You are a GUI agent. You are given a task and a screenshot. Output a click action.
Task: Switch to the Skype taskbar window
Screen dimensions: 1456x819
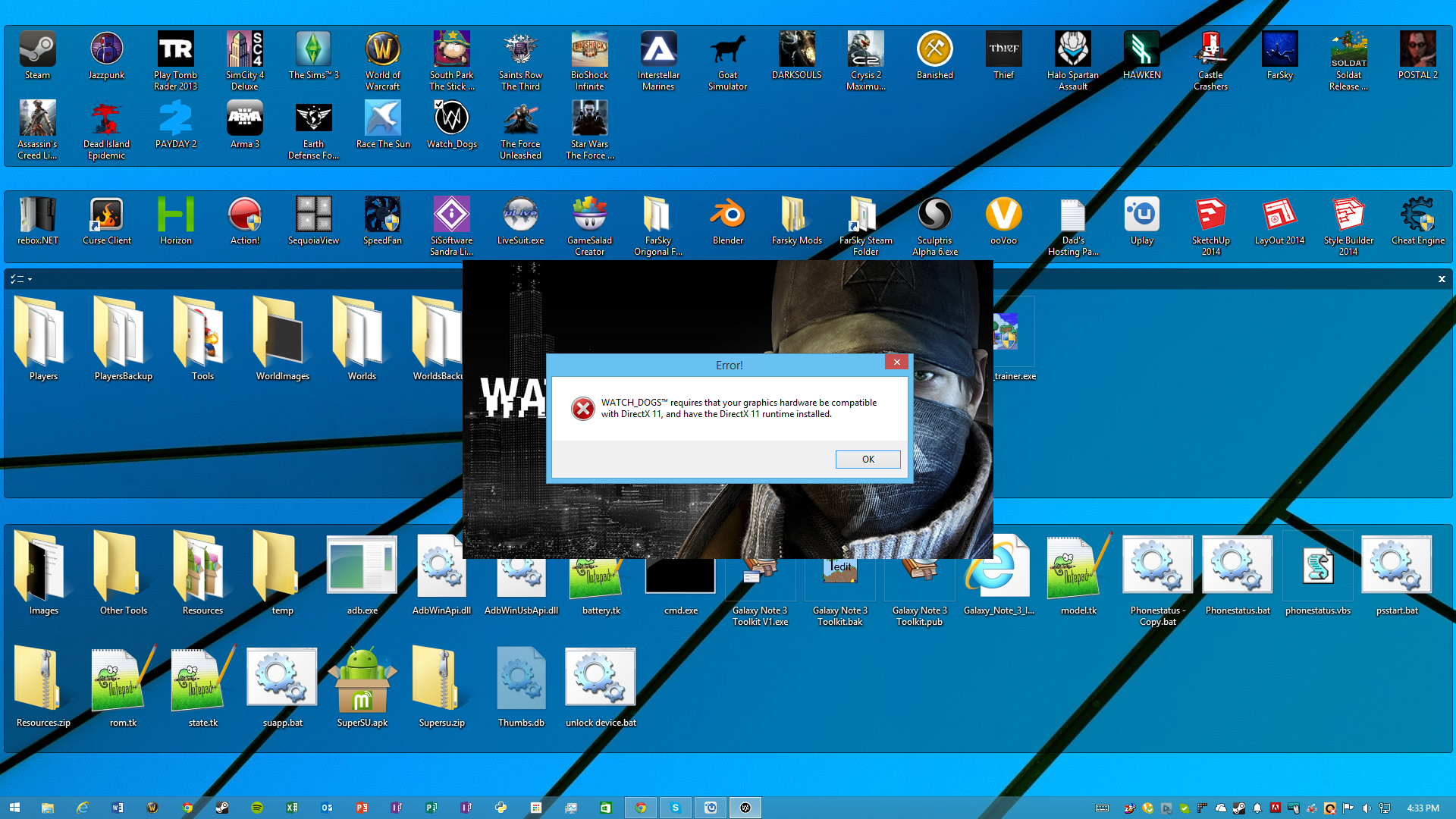coord(675,808)
